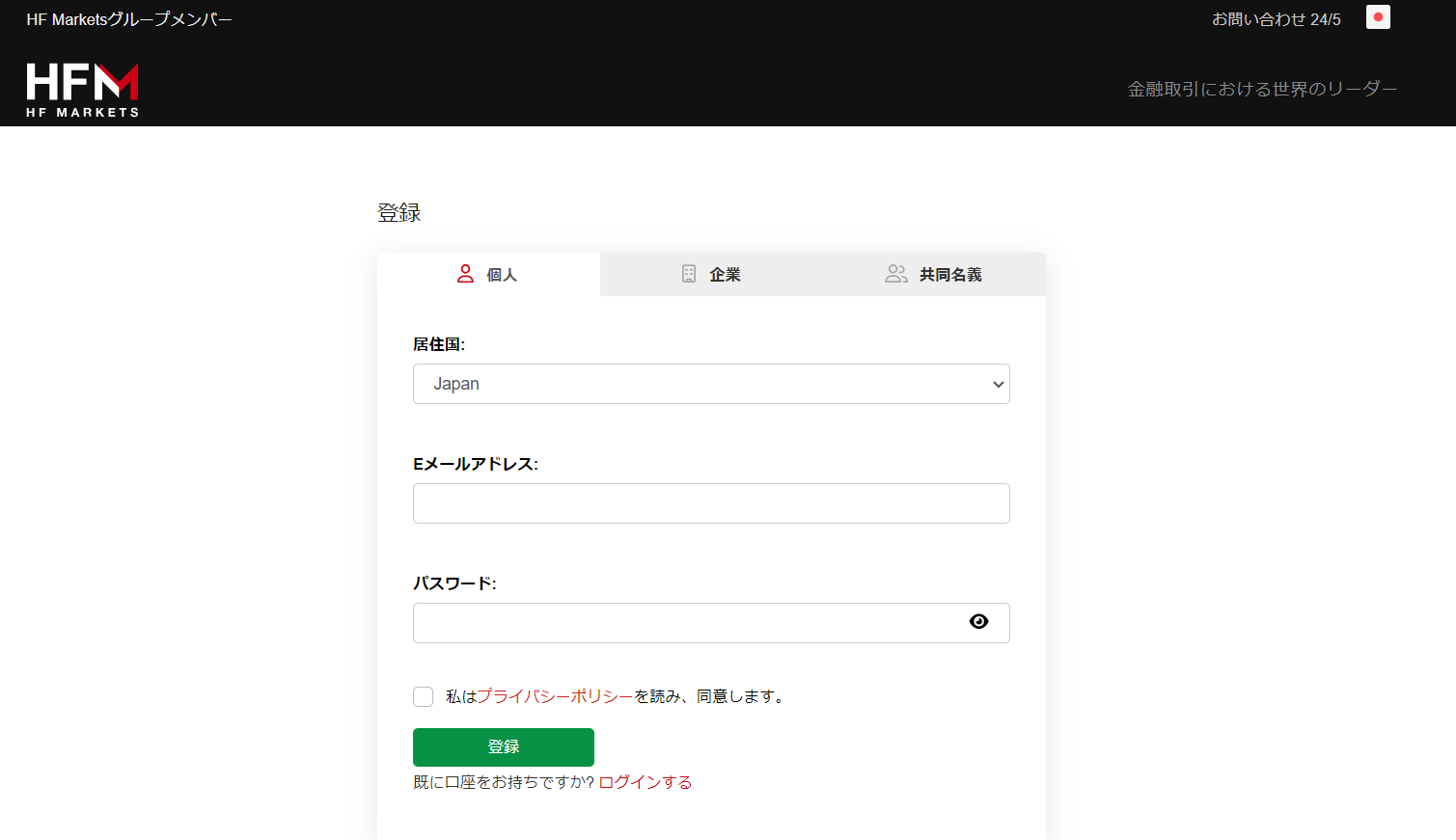Toggle password visibility off after revealing it
The image size is (1456, 840).
978,622
